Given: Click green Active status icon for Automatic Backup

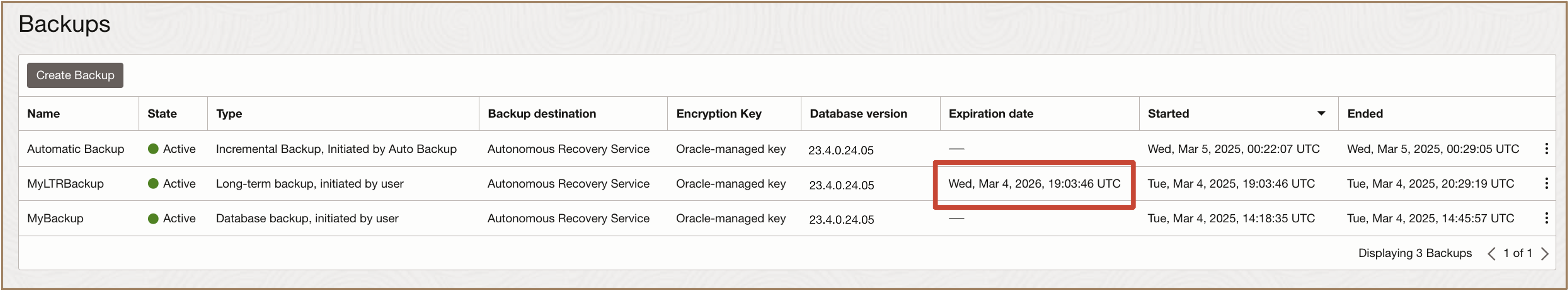Looking at the screenshot, I should 153,149.
